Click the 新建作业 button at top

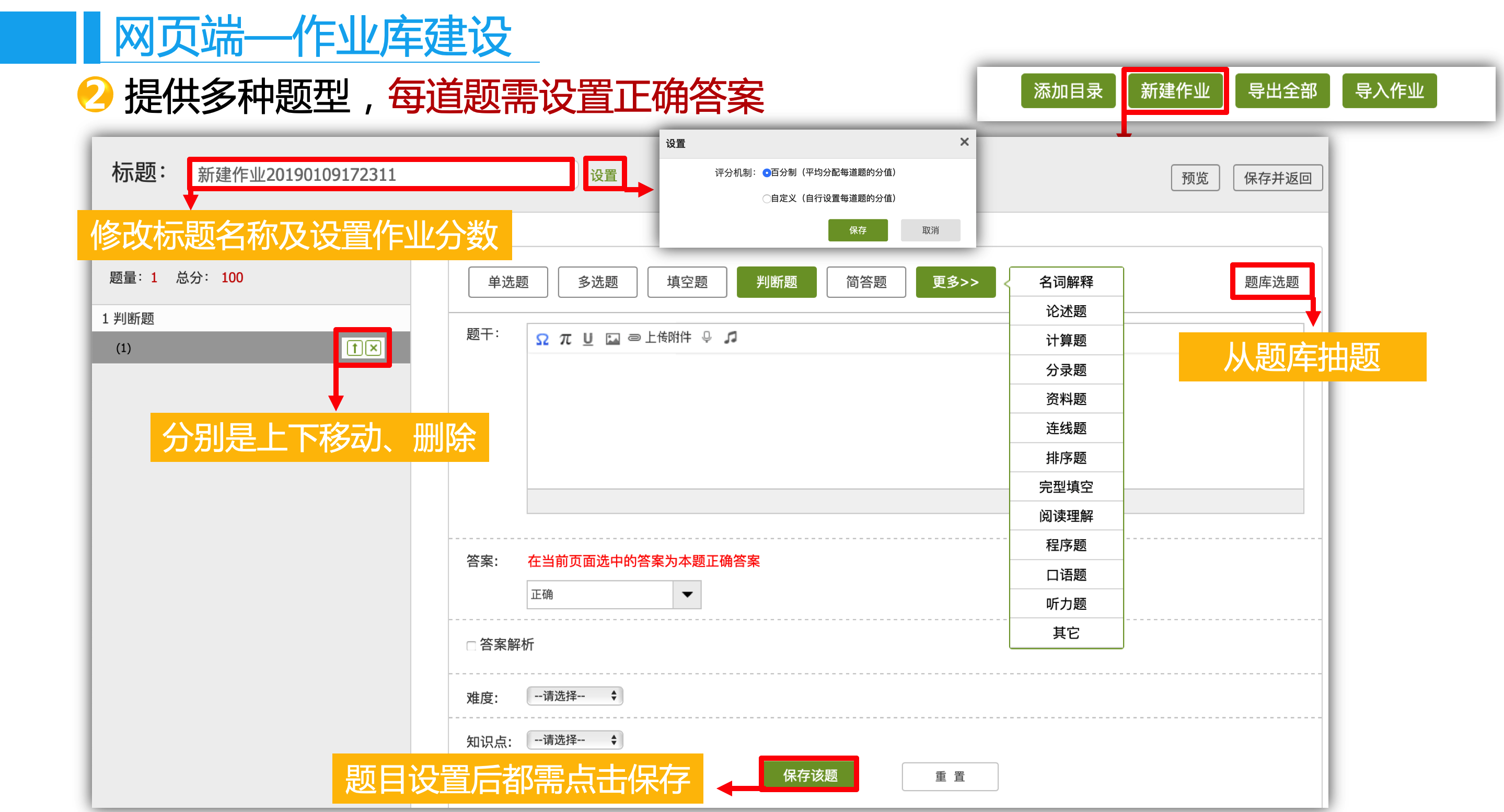click(x=1175, y=91)
